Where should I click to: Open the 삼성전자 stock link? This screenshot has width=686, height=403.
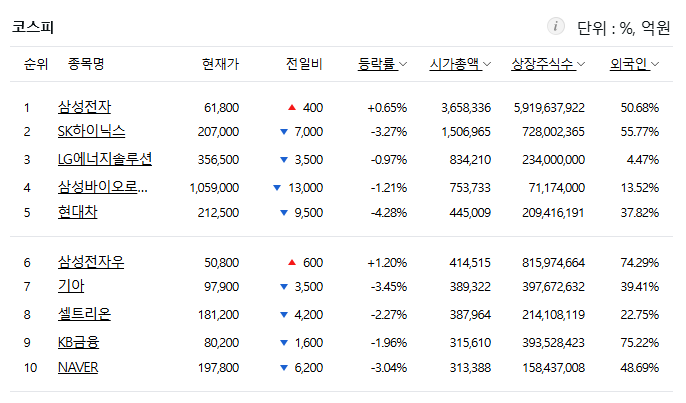(x=84, y=107)
